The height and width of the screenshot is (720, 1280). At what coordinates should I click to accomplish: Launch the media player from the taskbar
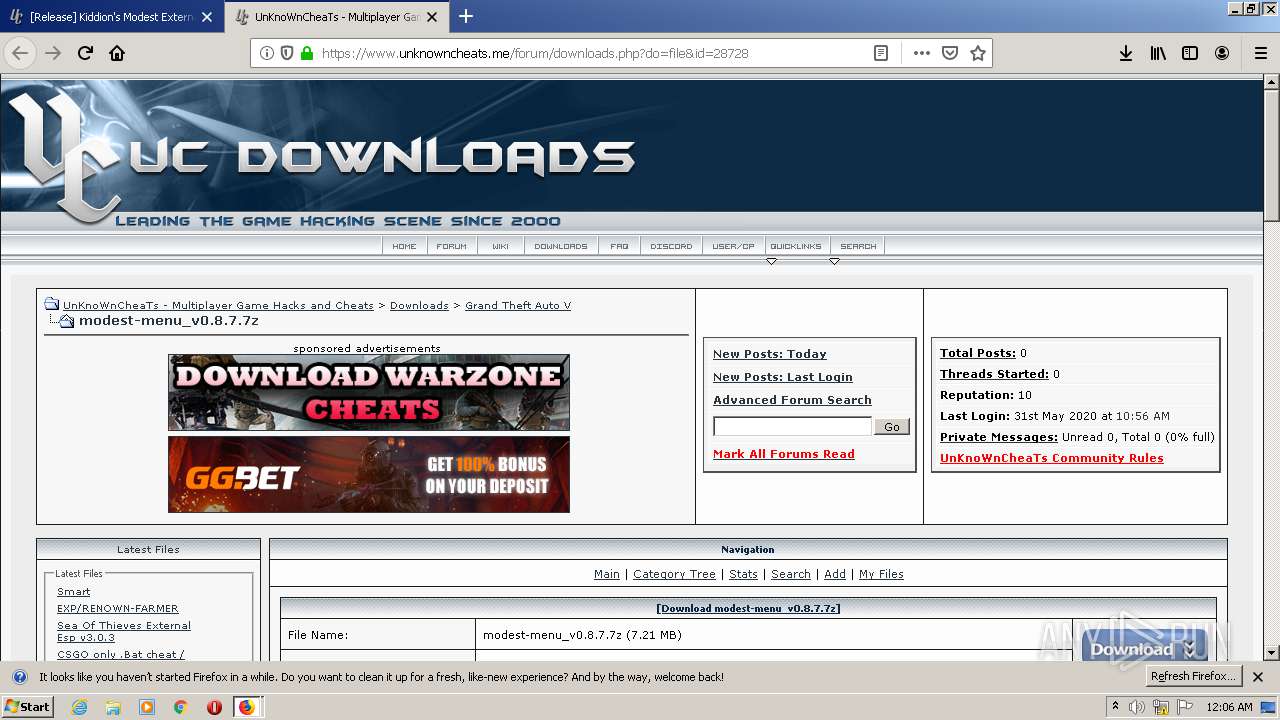coord(147,707)
